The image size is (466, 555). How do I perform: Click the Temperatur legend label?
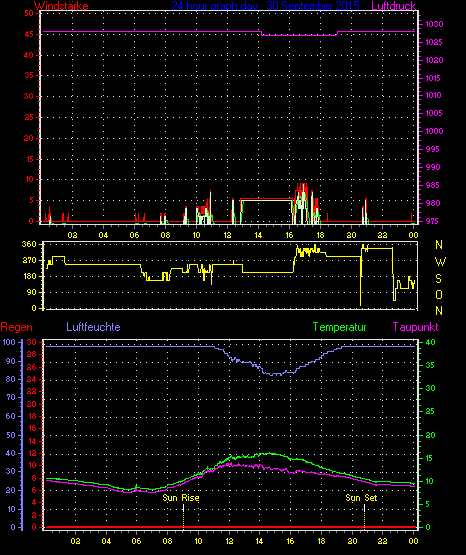coord(339,327)
